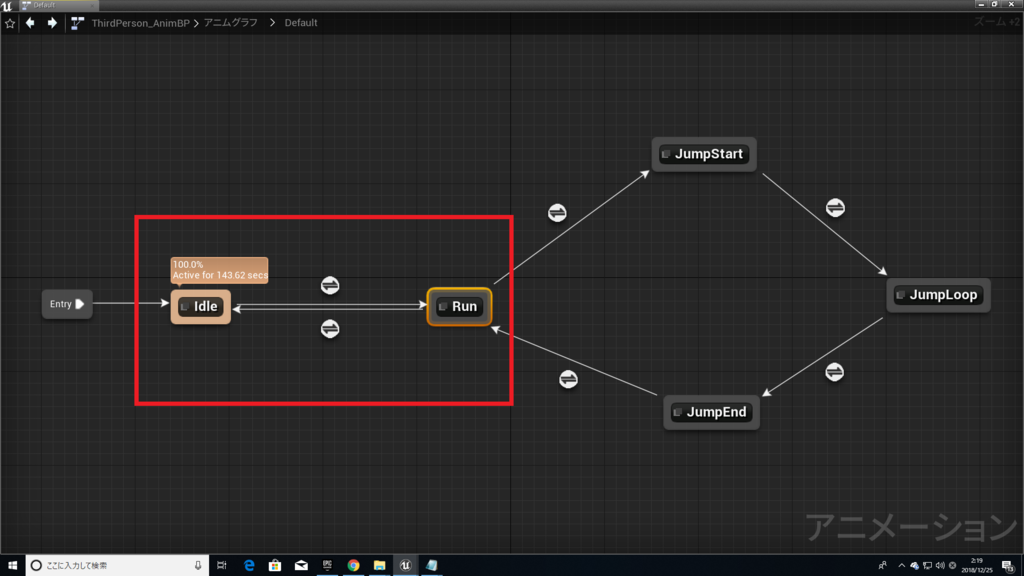Screen dimensions: 1024x576
Task: Select the Entry node
Action: coord(67,304)
